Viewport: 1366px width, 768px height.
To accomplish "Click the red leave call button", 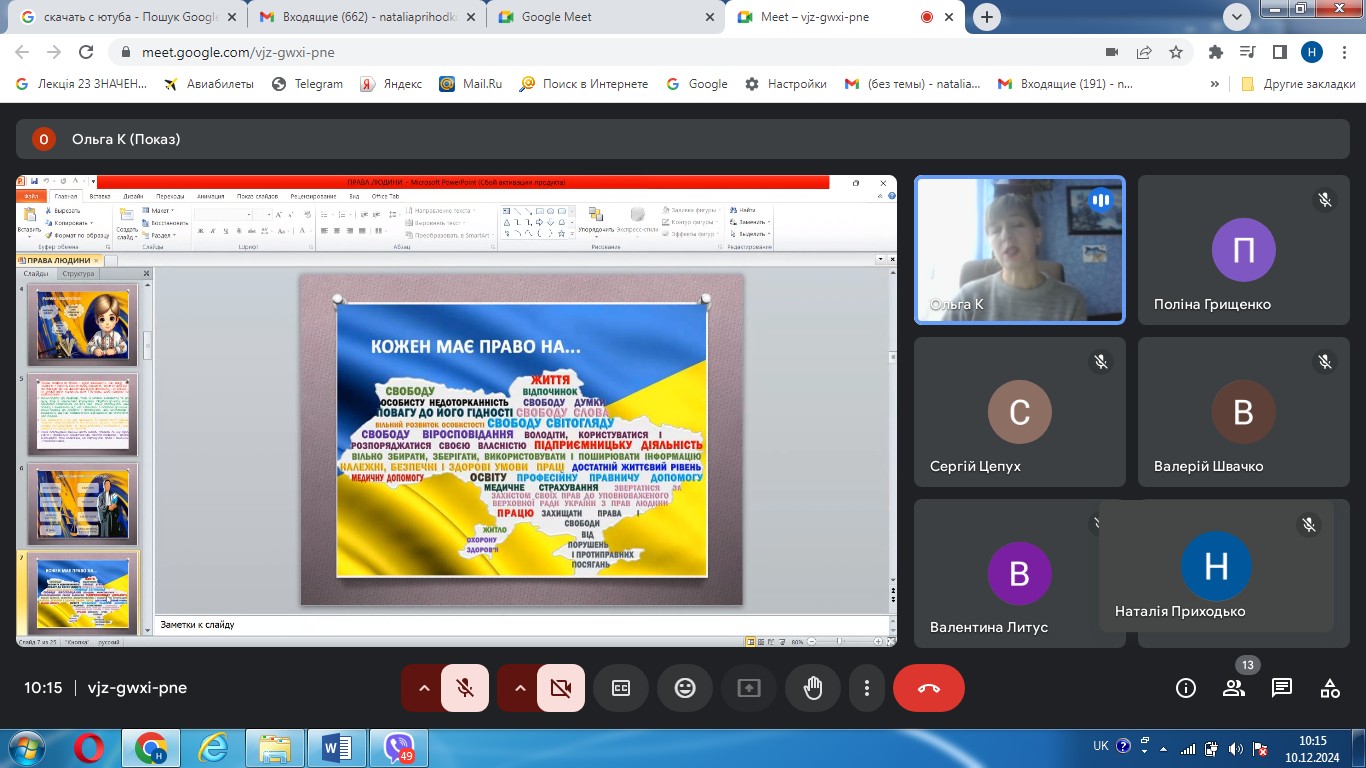I will 928,688.
